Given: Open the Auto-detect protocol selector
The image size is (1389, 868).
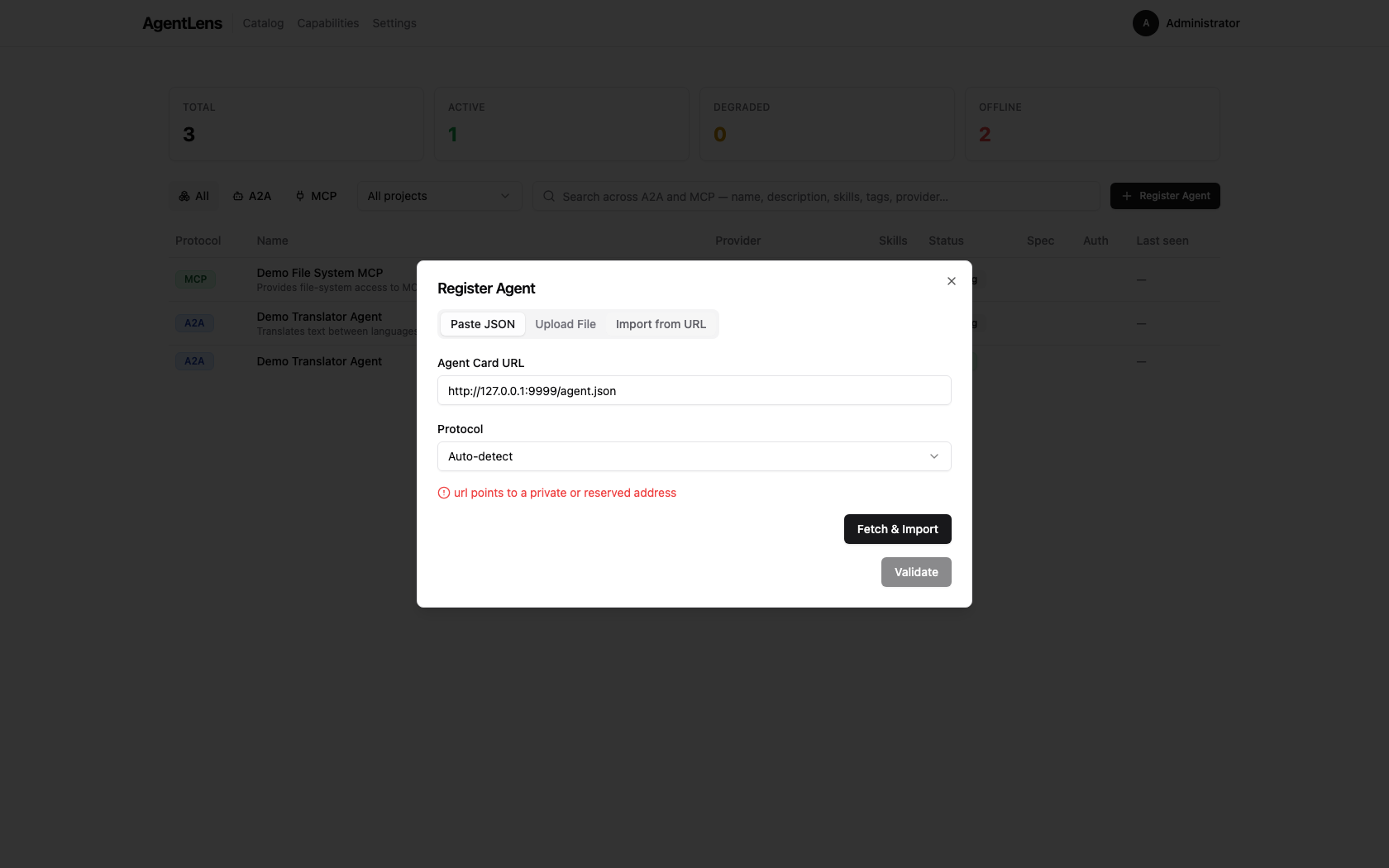Looking at the screenshot, I should pyautogui.click(x=694, y=456).
